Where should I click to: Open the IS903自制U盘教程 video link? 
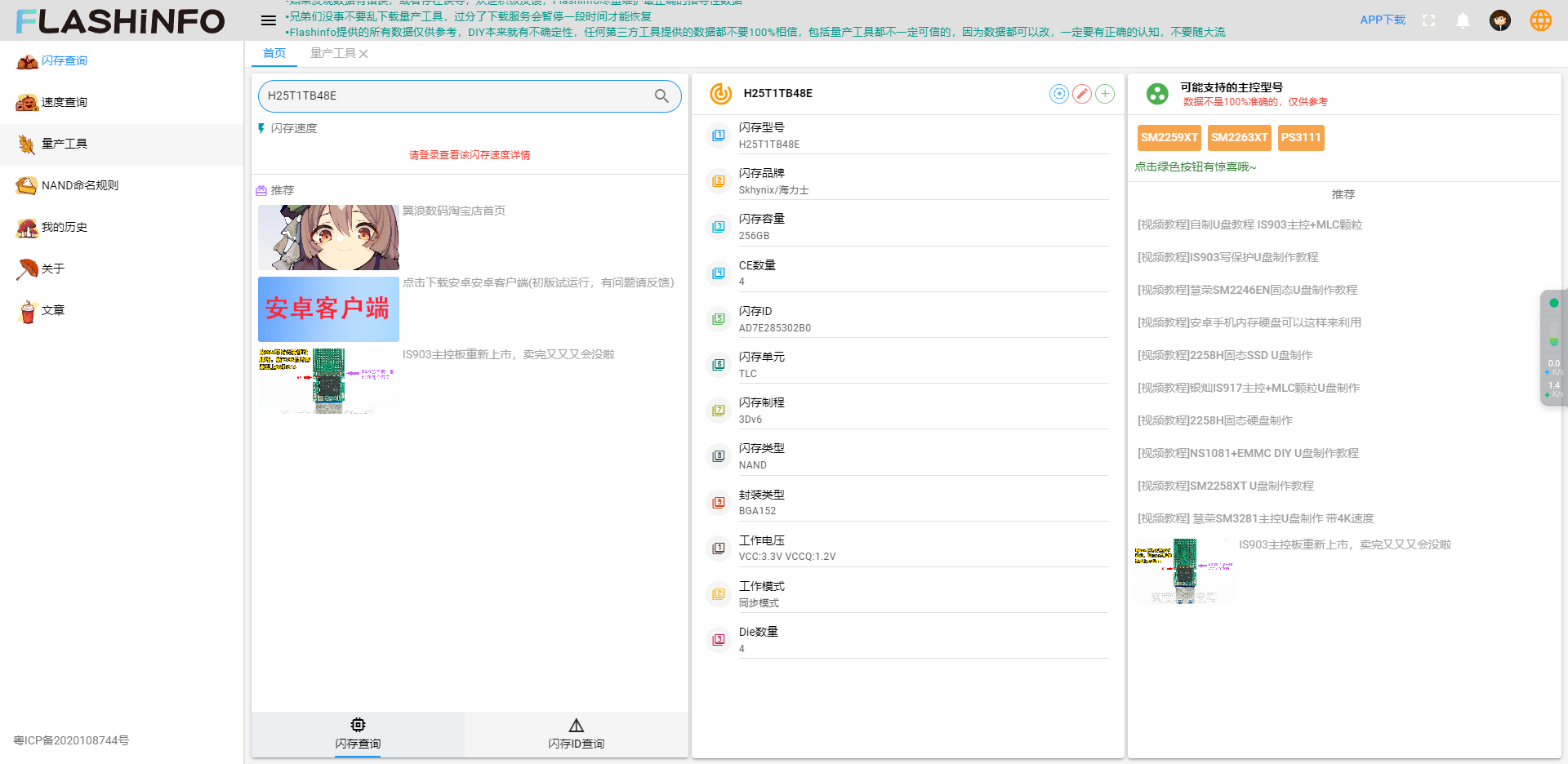click(x=1249, y=224)
